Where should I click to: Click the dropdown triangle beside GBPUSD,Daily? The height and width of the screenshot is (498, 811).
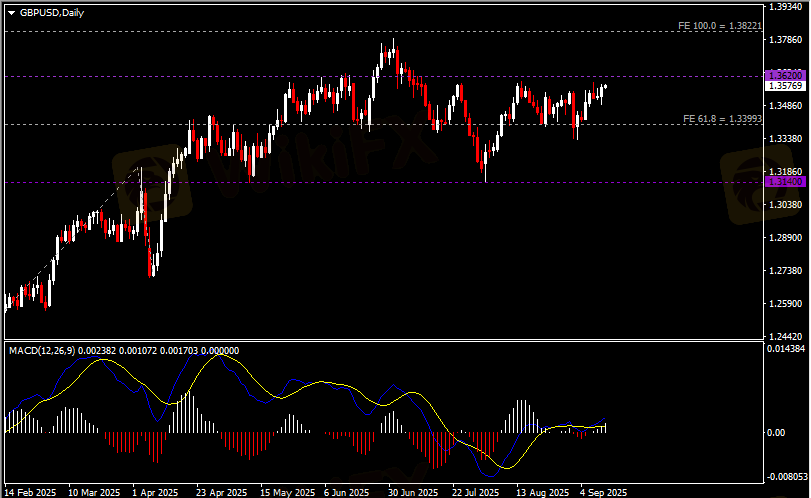click(x=11, y=13)
